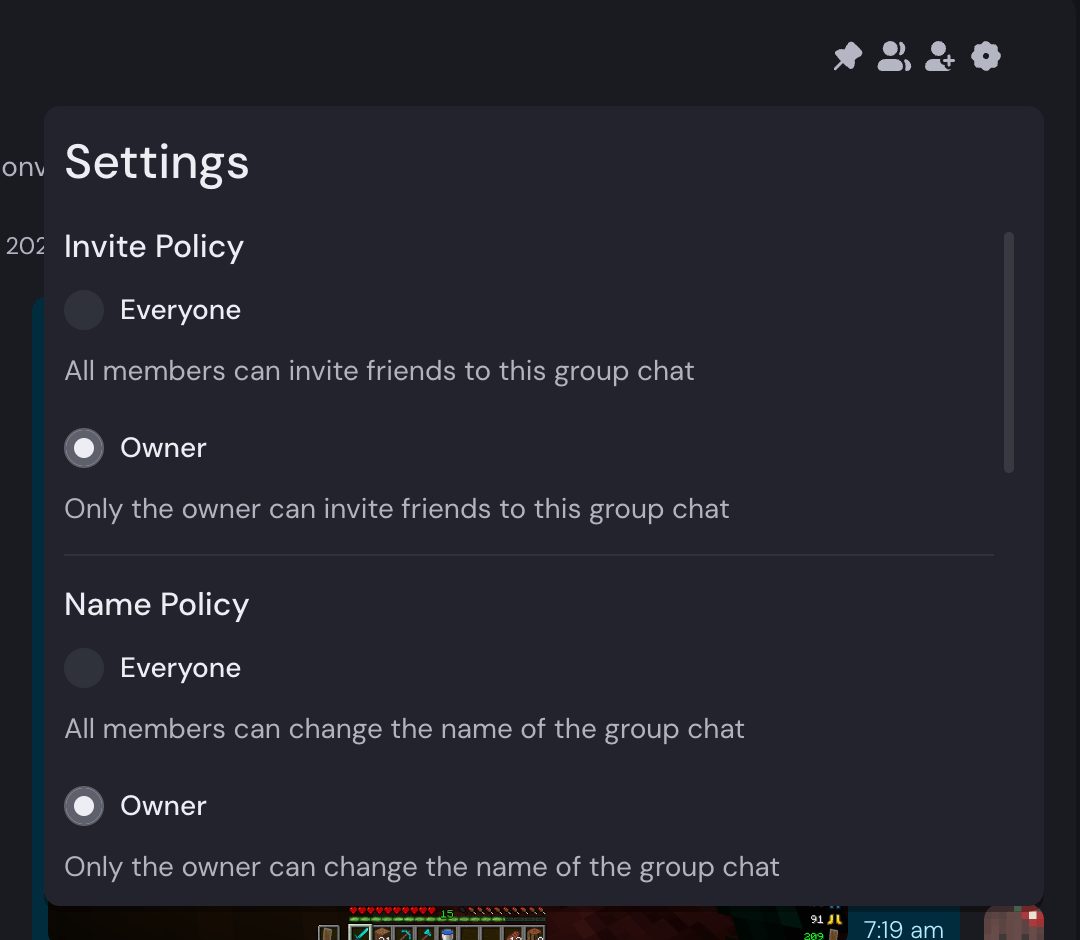Click "Only the owner can invite friends" description
The image size is (1080, 940).
click(x=397, y=509)
